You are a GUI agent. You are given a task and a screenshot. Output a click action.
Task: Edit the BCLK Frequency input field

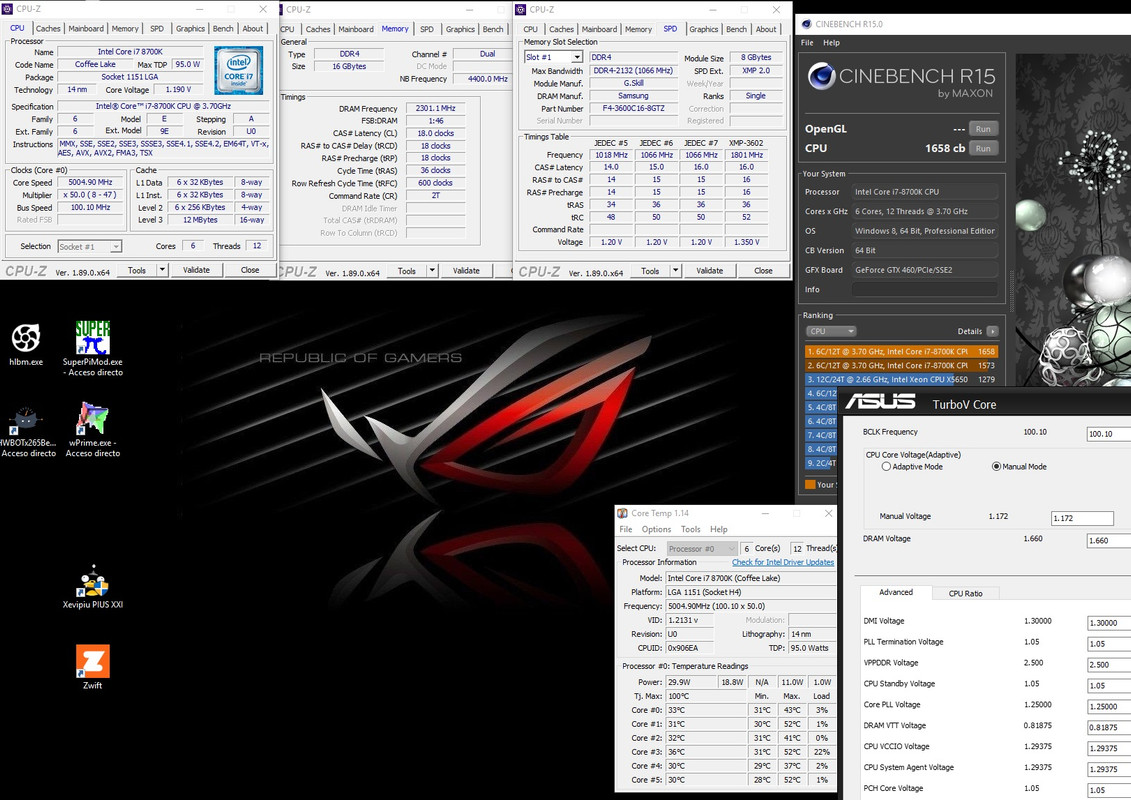pos(1109,434)
